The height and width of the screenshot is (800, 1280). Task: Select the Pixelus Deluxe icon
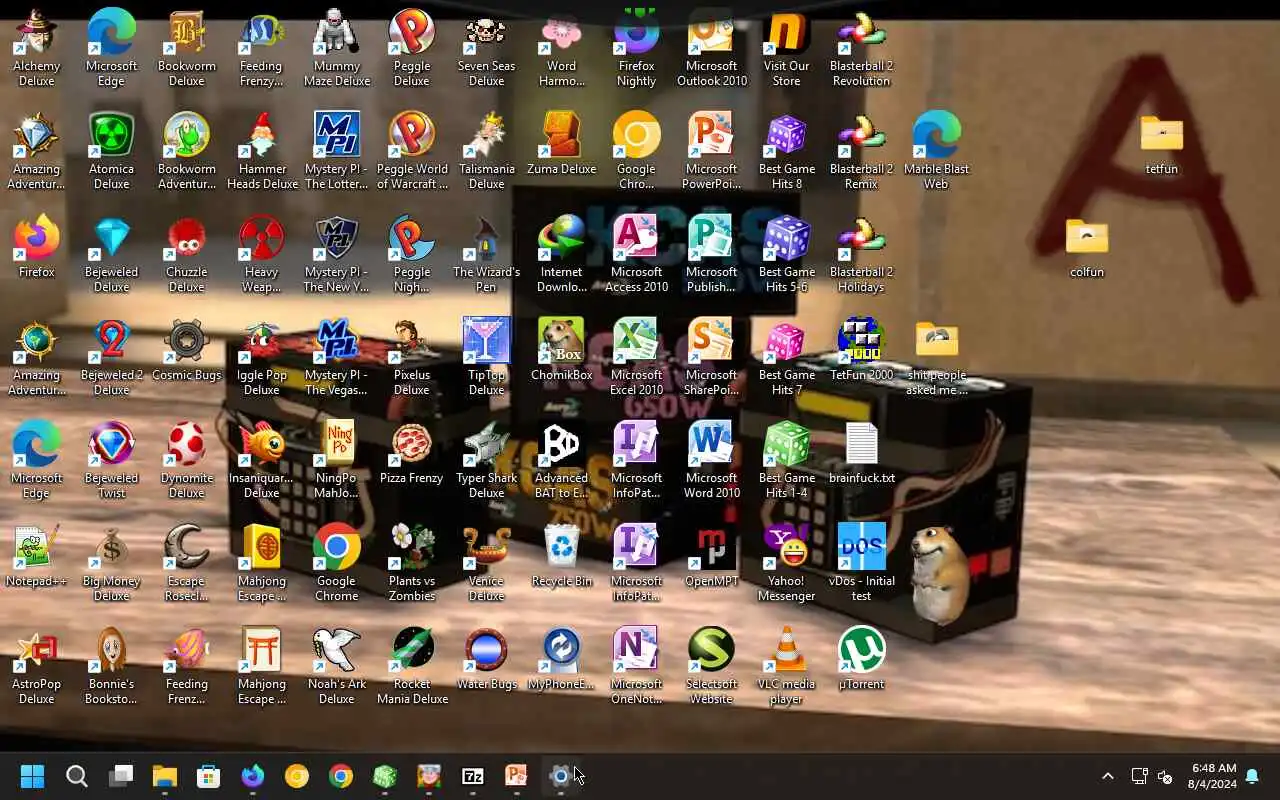[x=412, y=357]
